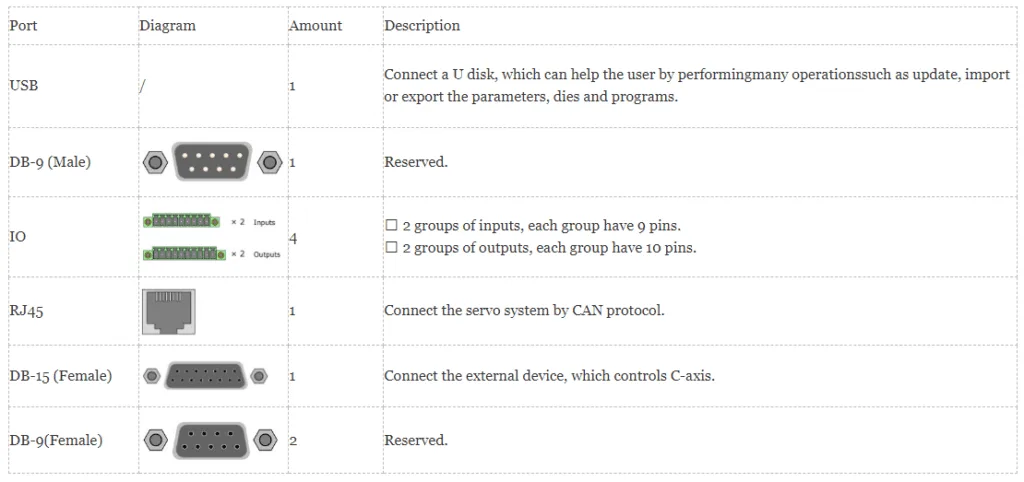Screen dimensions: 1024x482
Task: Select the Amount column header
Action: point(315,26)
